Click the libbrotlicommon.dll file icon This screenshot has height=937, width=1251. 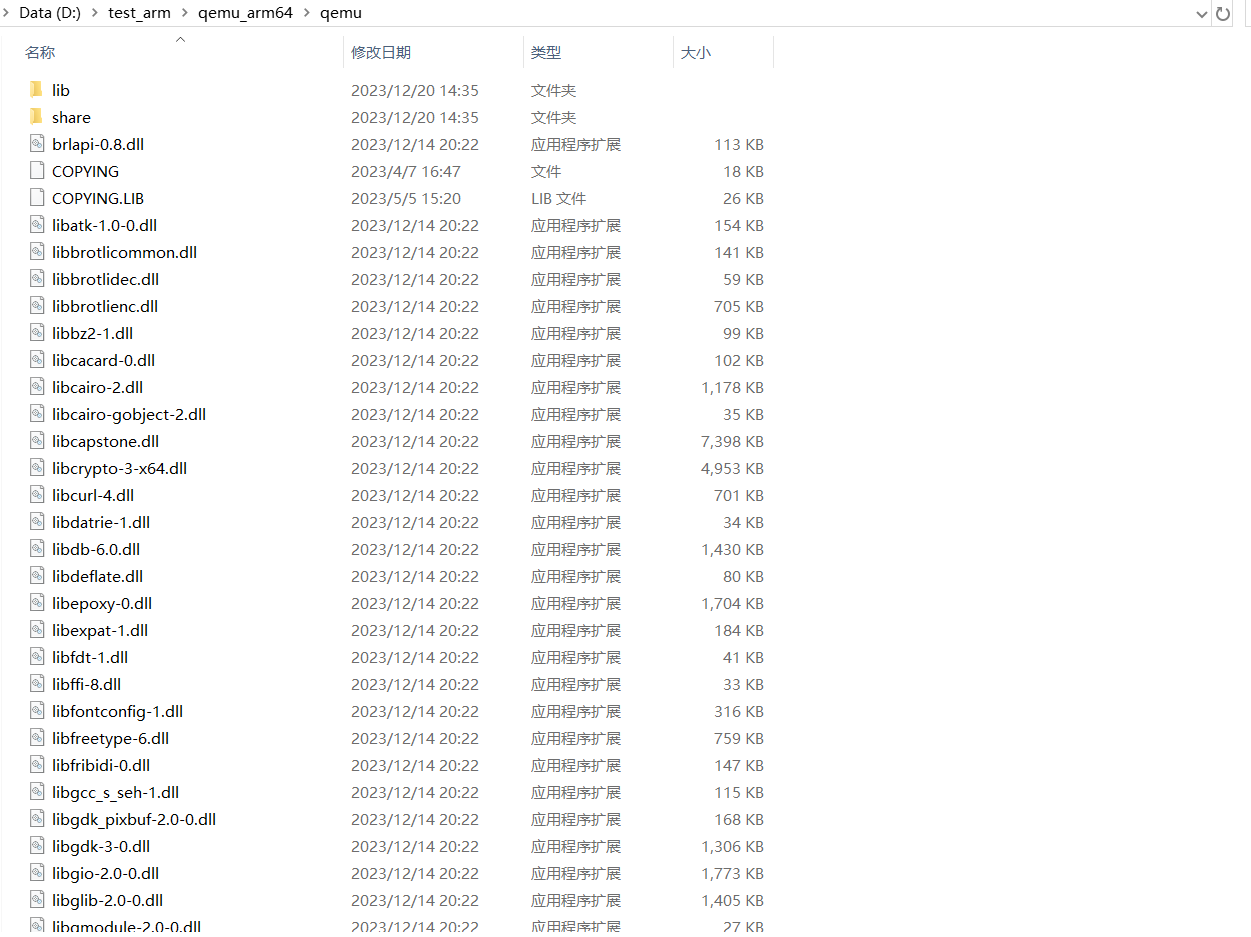coord(37,252)
